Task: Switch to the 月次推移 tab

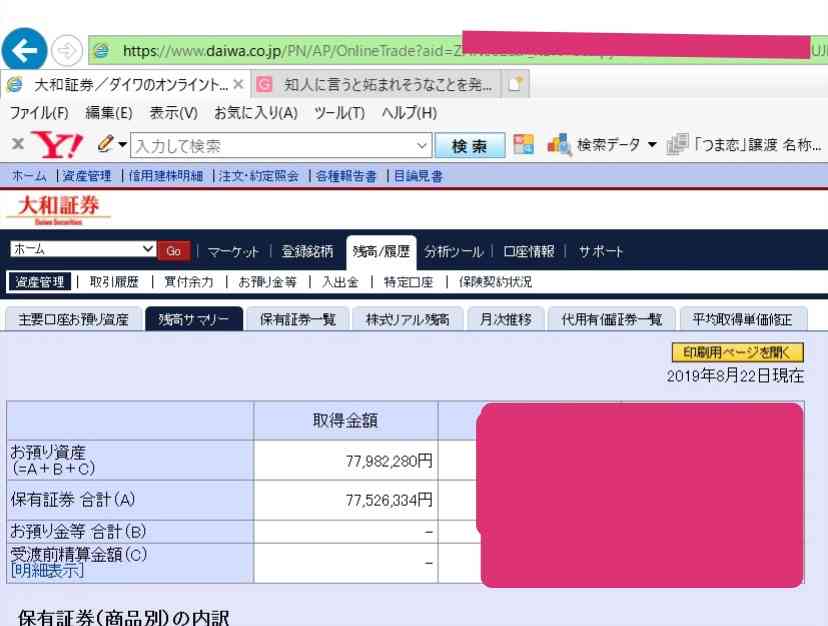Action: point(506,319)
